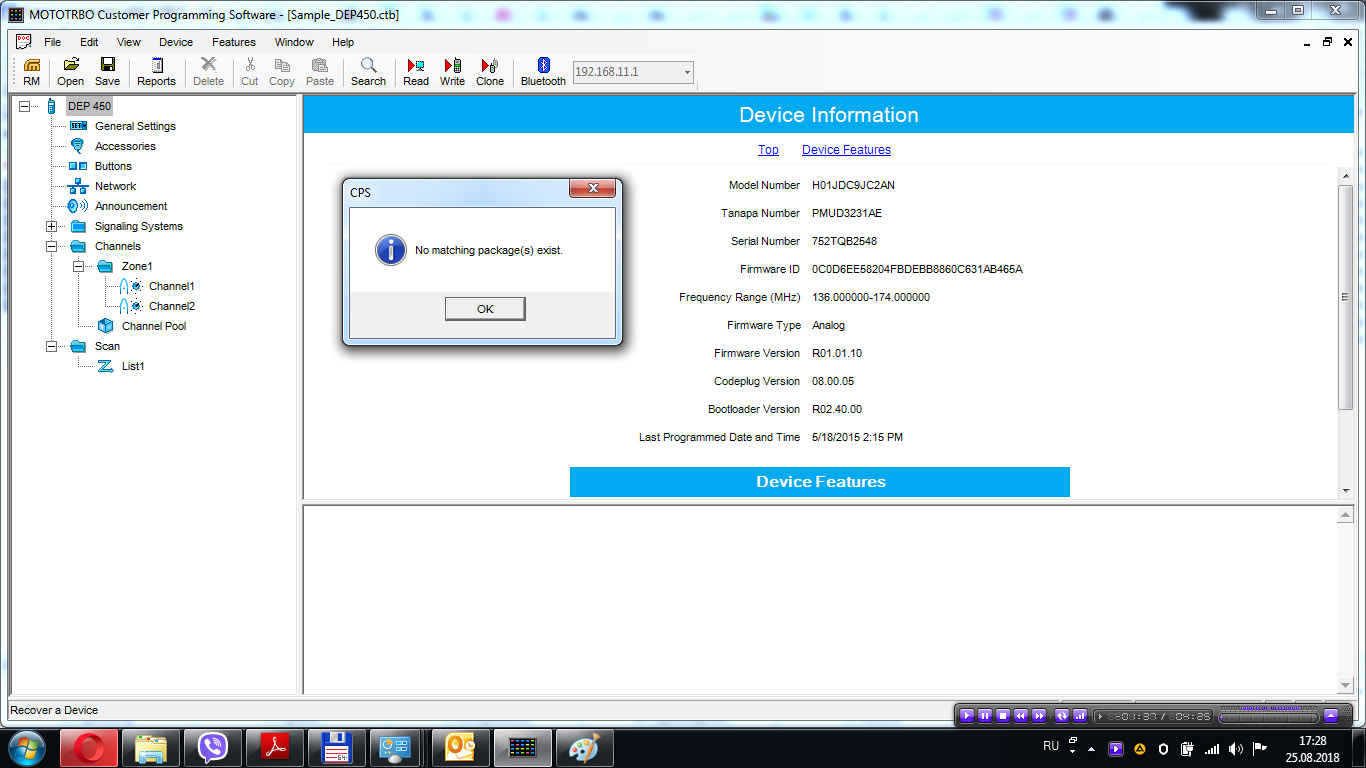Screen dimensions: 1366x768
Task: Open the IP address combo box
Action: coord(633,72)
